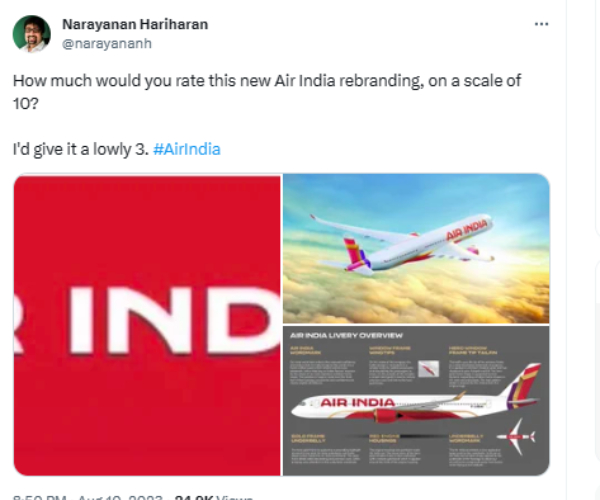Screen dimensions: 600x500
Task: Click Narayanan Hariharan's profile avatar
Action: coord(31,34)
